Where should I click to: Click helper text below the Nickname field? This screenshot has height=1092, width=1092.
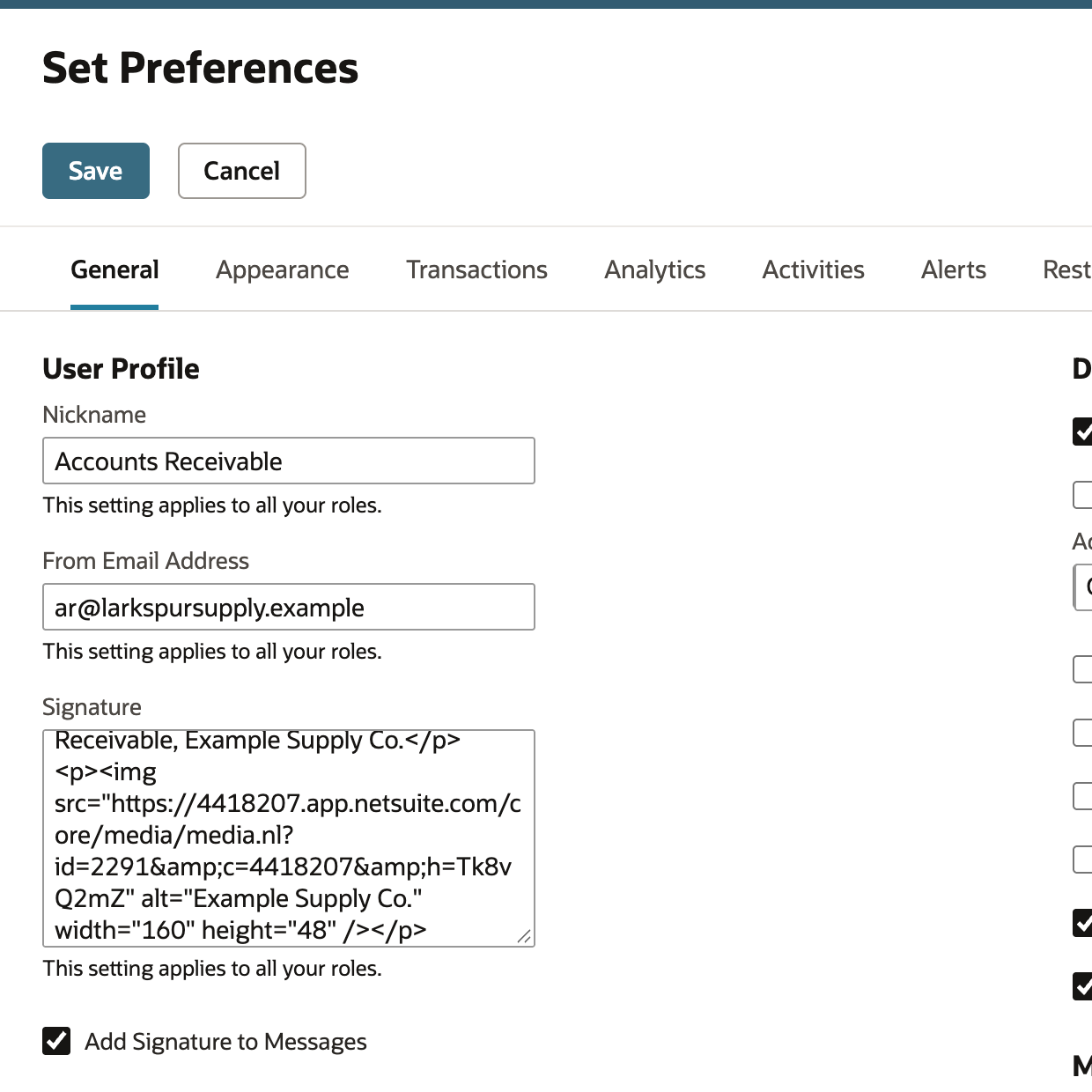tap(212, 505)
